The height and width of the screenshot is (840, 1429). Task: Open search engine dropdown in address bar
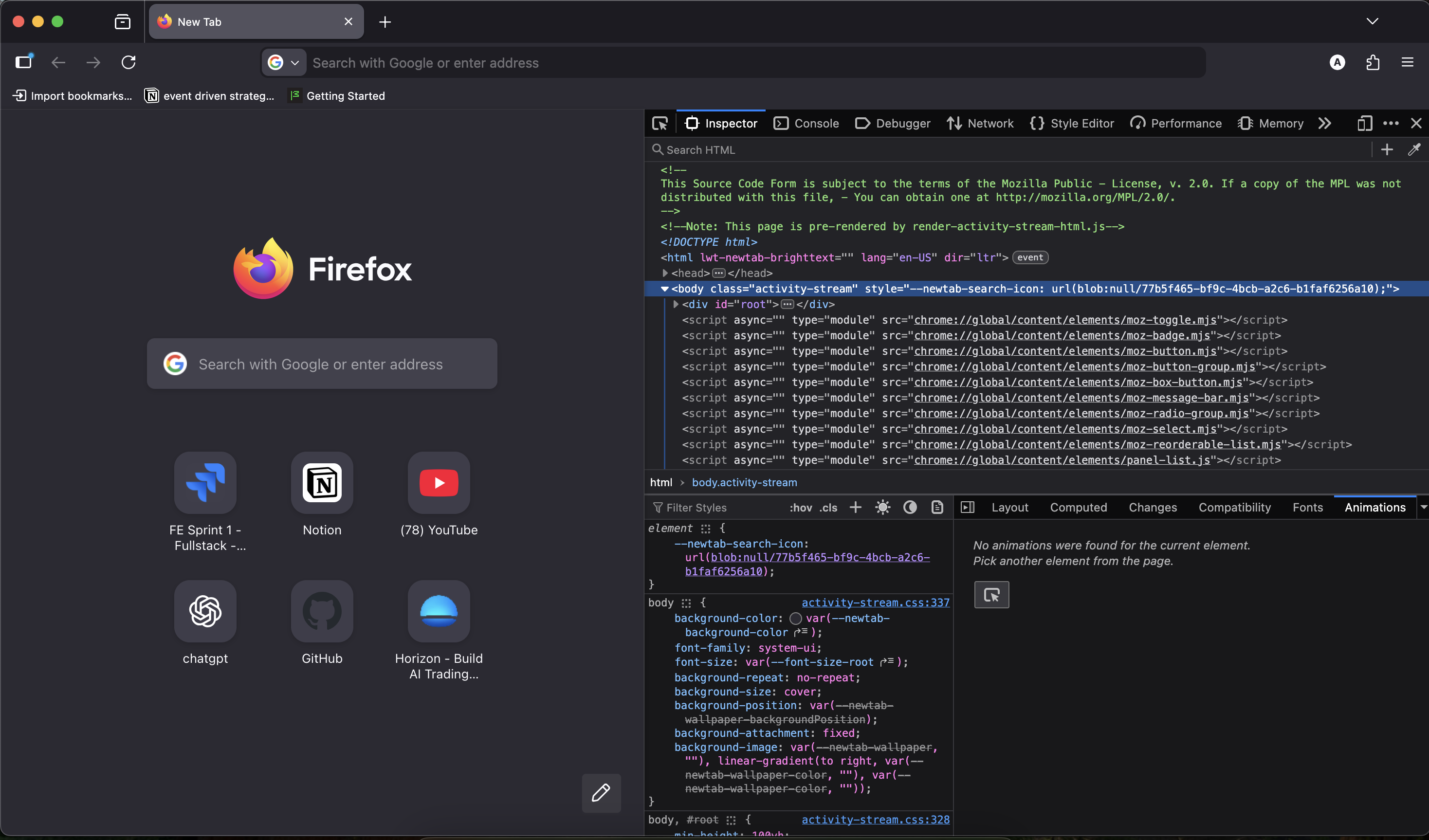click(284, 62)
